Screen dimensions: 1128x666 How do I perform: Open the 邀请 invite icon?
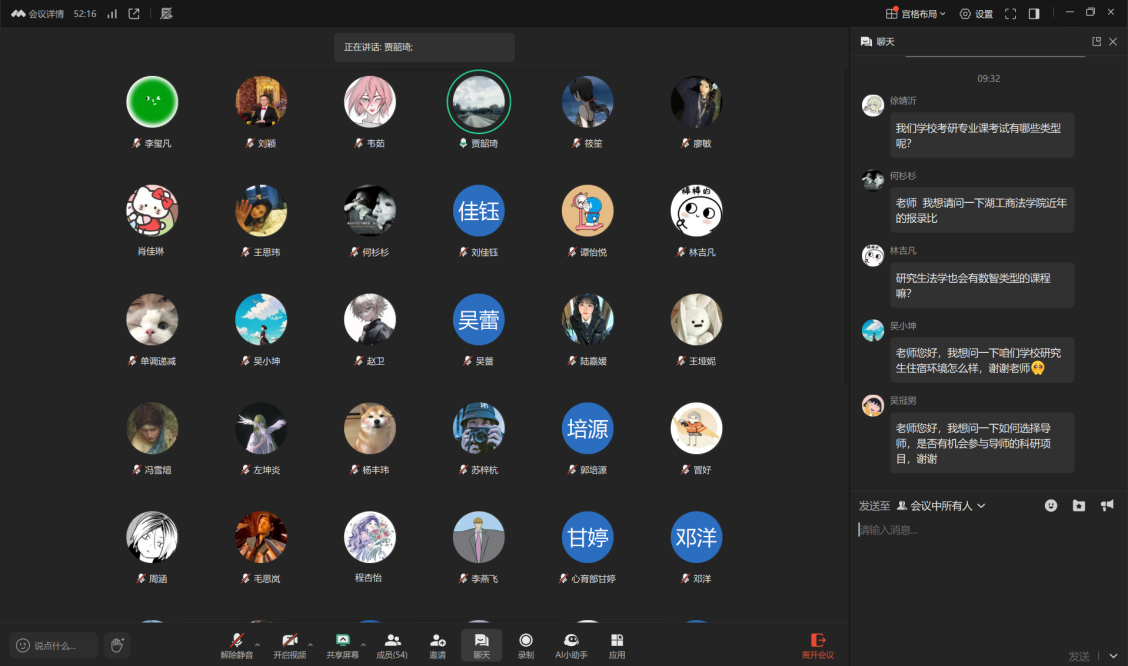point(437,645)
